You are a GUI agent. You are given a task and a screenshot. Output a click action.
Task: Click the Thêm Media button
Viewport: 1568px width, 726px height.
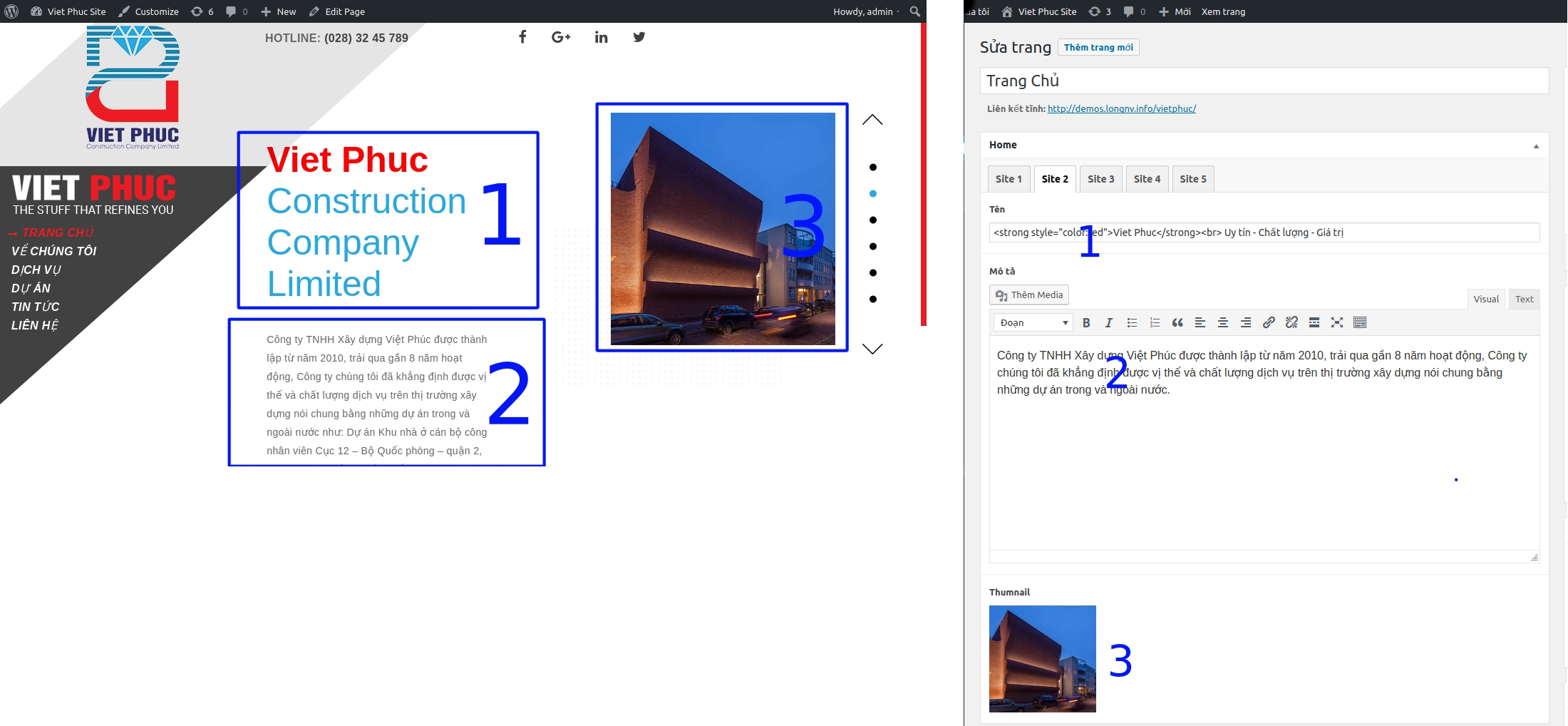click(1029, 295)
